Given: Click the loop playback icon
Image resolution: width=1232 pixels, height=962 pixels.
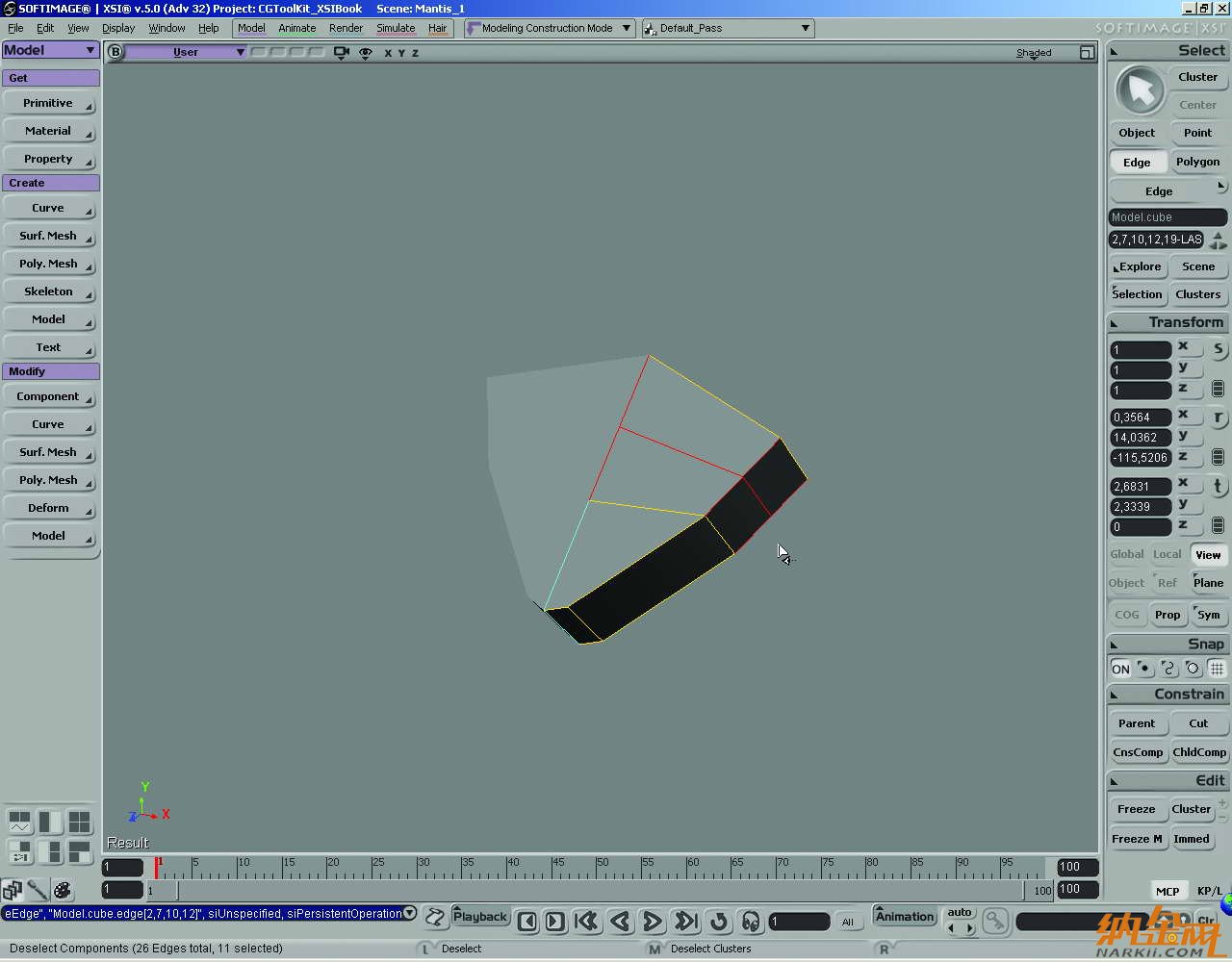Looking at the screenshot, I should pyautogui.click(x=719, y=922).
